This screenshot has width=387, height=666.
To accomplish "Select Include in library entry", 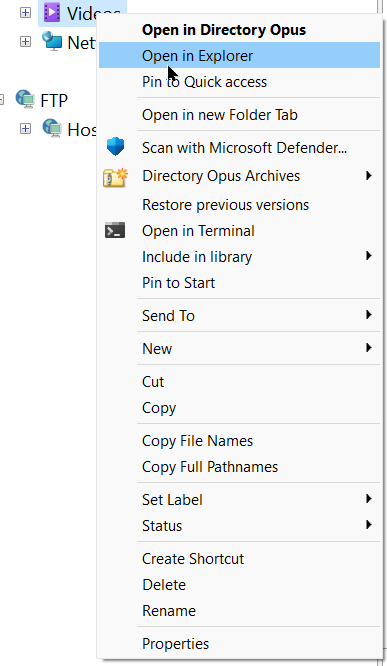I will click(x=240, y=257).
